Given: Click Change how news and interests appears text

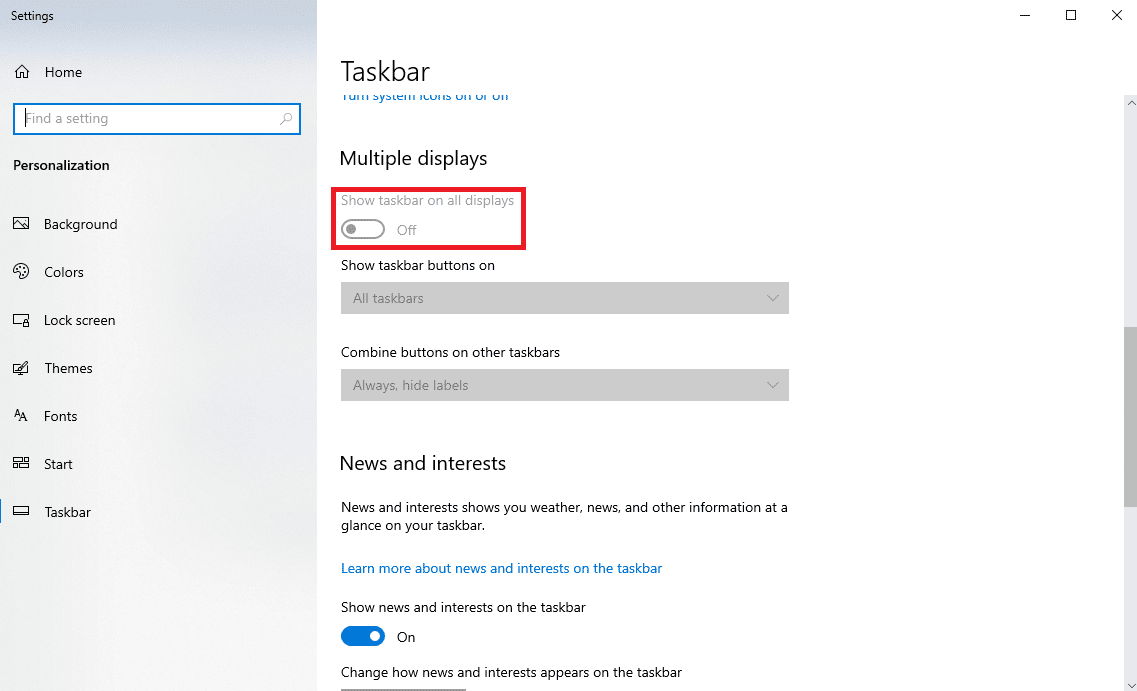Looking at the screenshot, I should [x=511, y=673].
